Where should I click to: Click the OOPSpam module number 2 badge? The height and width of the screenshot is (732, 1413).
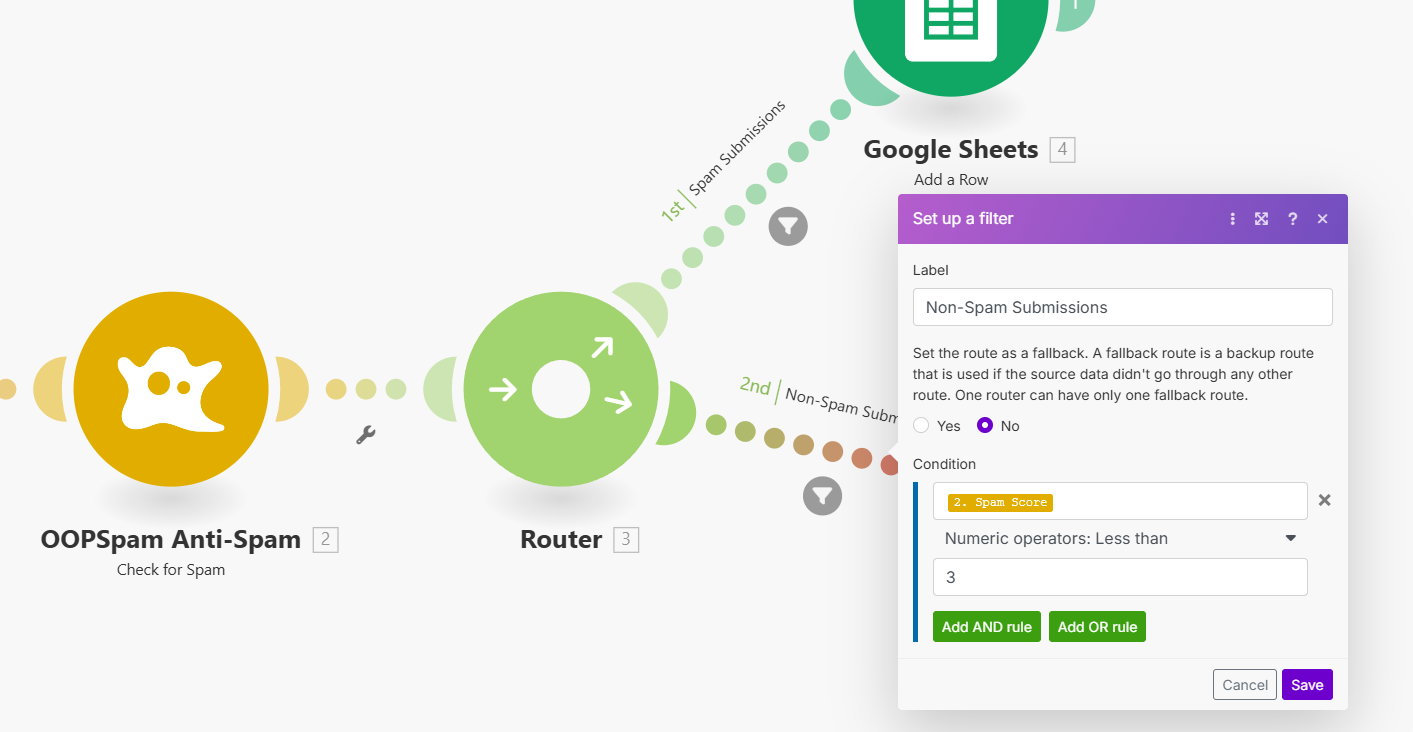point(325,540)
